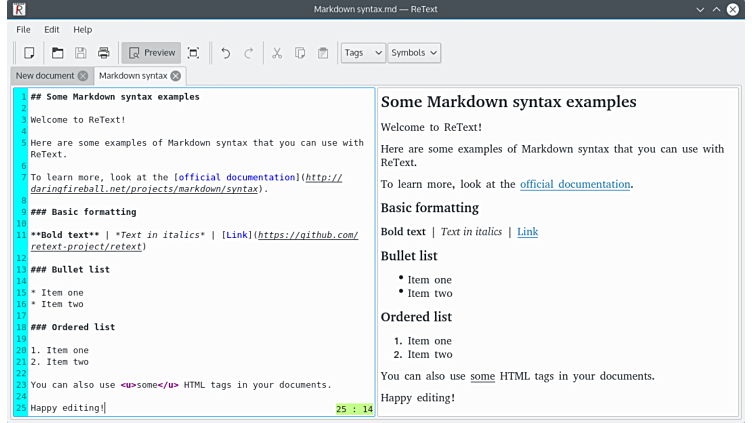Click the blue Link in preview pane
752x423 pixels.
(x=527, y=232)
